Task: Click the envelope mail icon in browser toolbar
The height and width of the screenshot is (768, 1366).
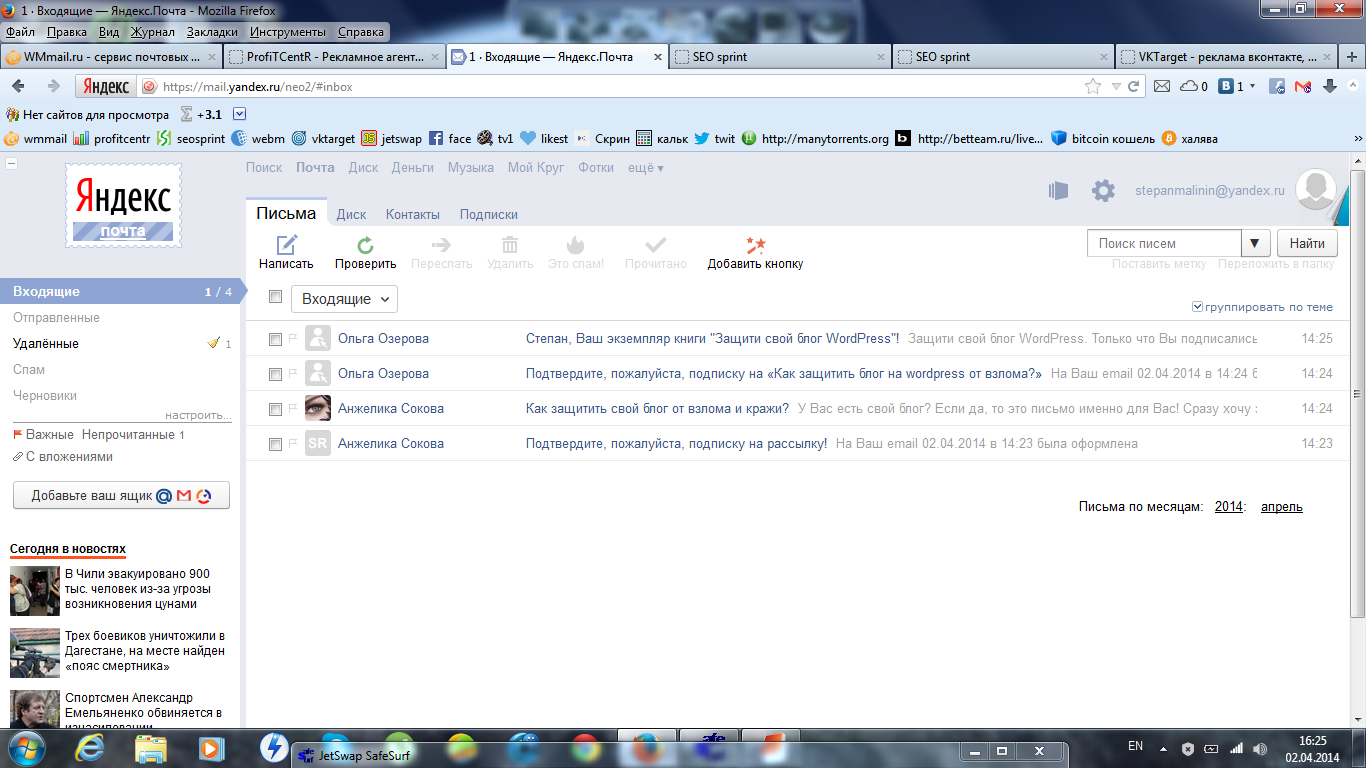Action: pos(1162,87)
